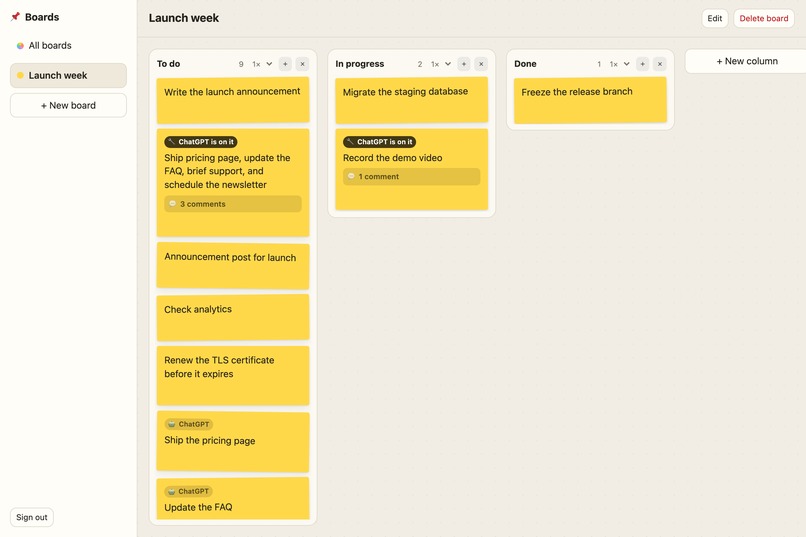Open the 'Record the demo video' card
The width and height of the screenshot is (806, 537).
412,170
